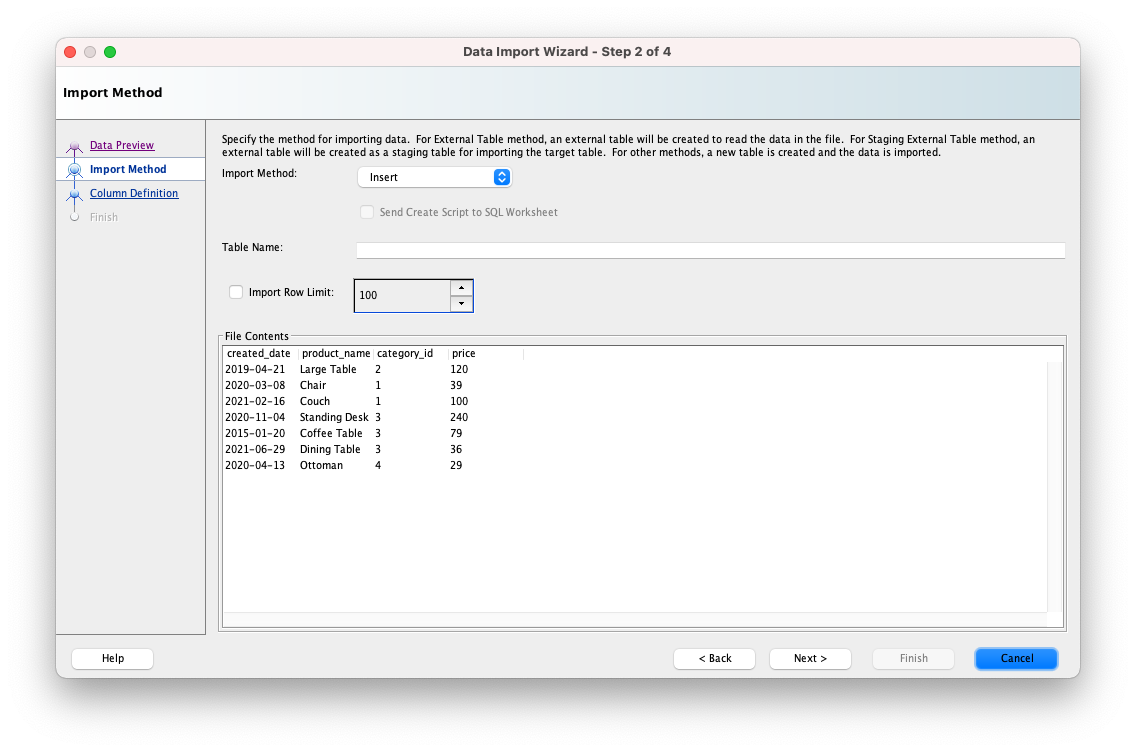Click the Finish step circle icon

[74, 217]
